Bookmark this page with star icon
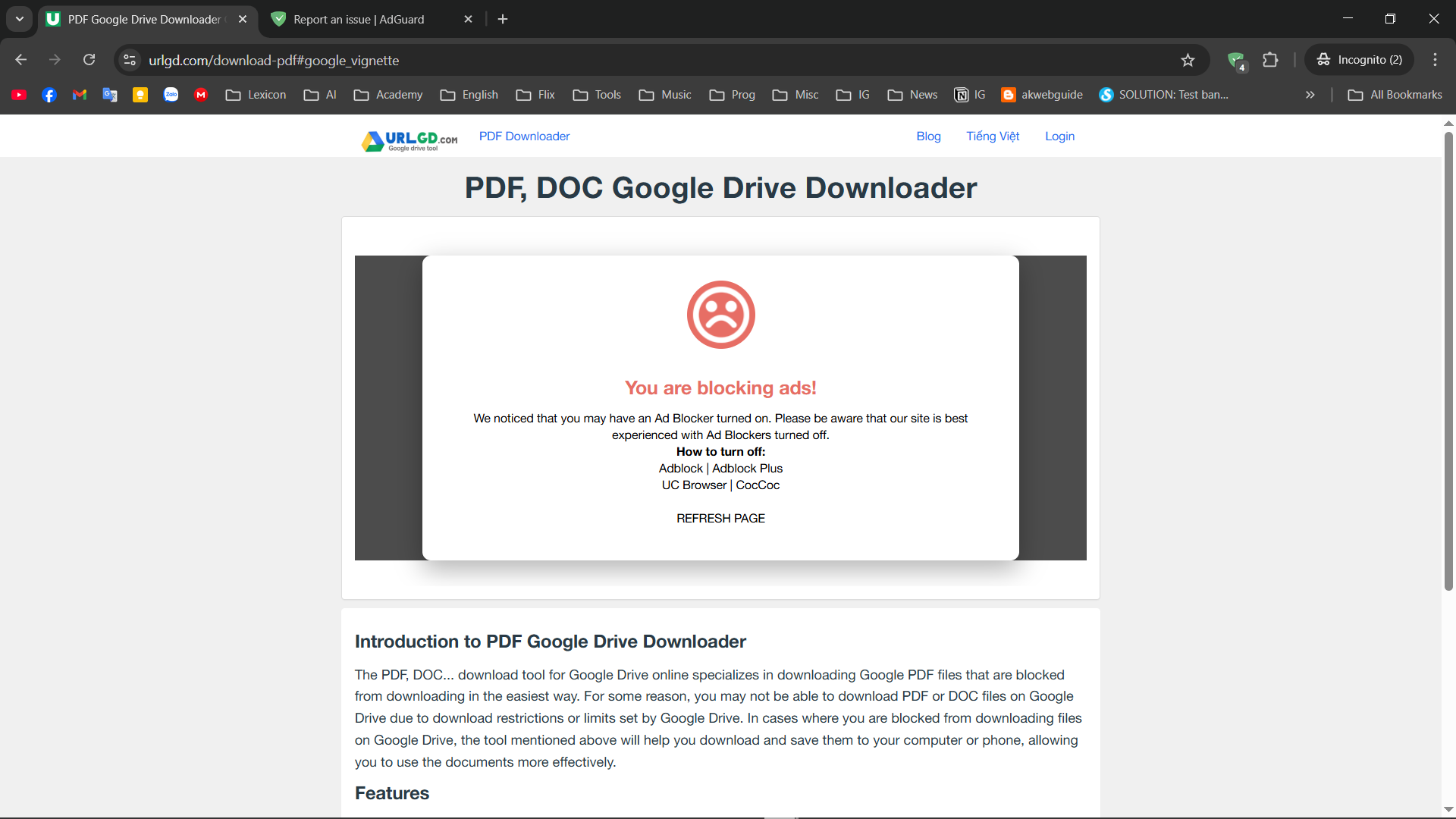 [x=1188, y=60]
